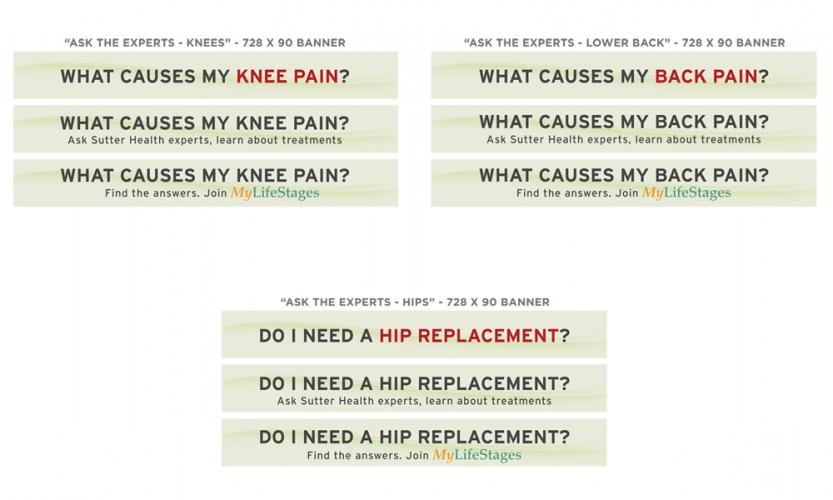833x500 pixels.
Task: Click the red BACK PAIN banner
Action: [x=624, y=75]
